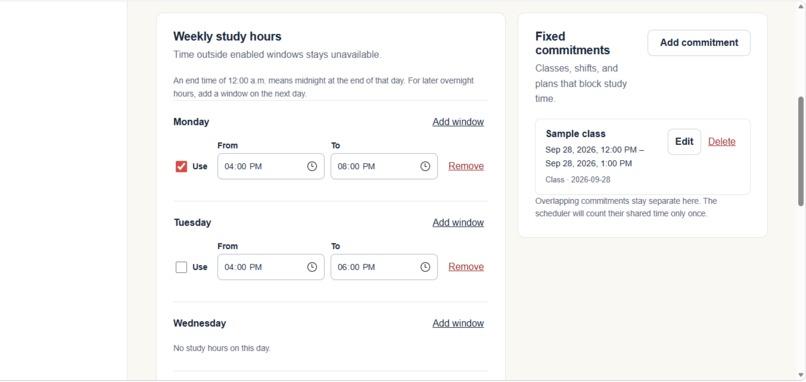This screenshot has width=806, height=382.
Task: Click Wednesday's Add window link
Action: (x=458, y=323)
